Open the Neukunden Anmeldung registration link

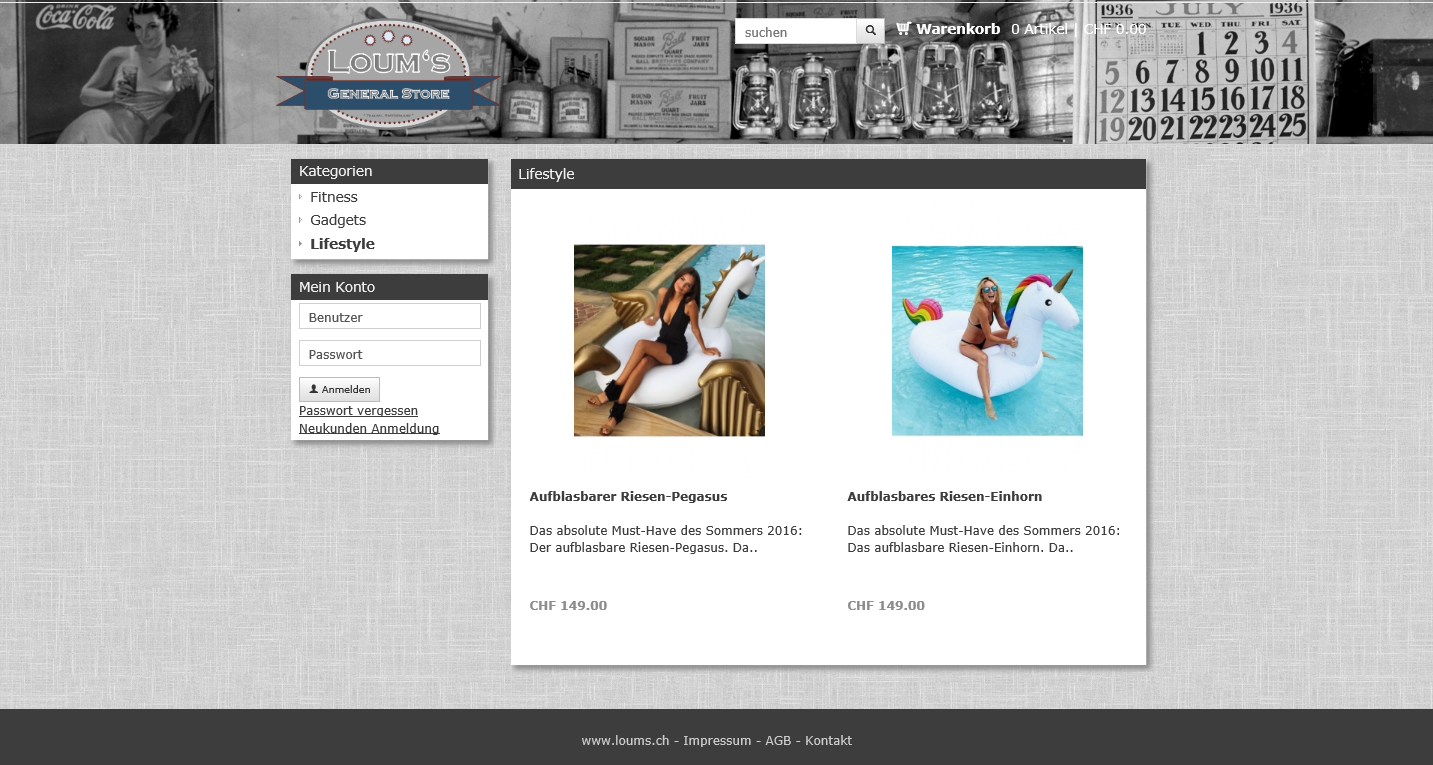coord(369,429)
